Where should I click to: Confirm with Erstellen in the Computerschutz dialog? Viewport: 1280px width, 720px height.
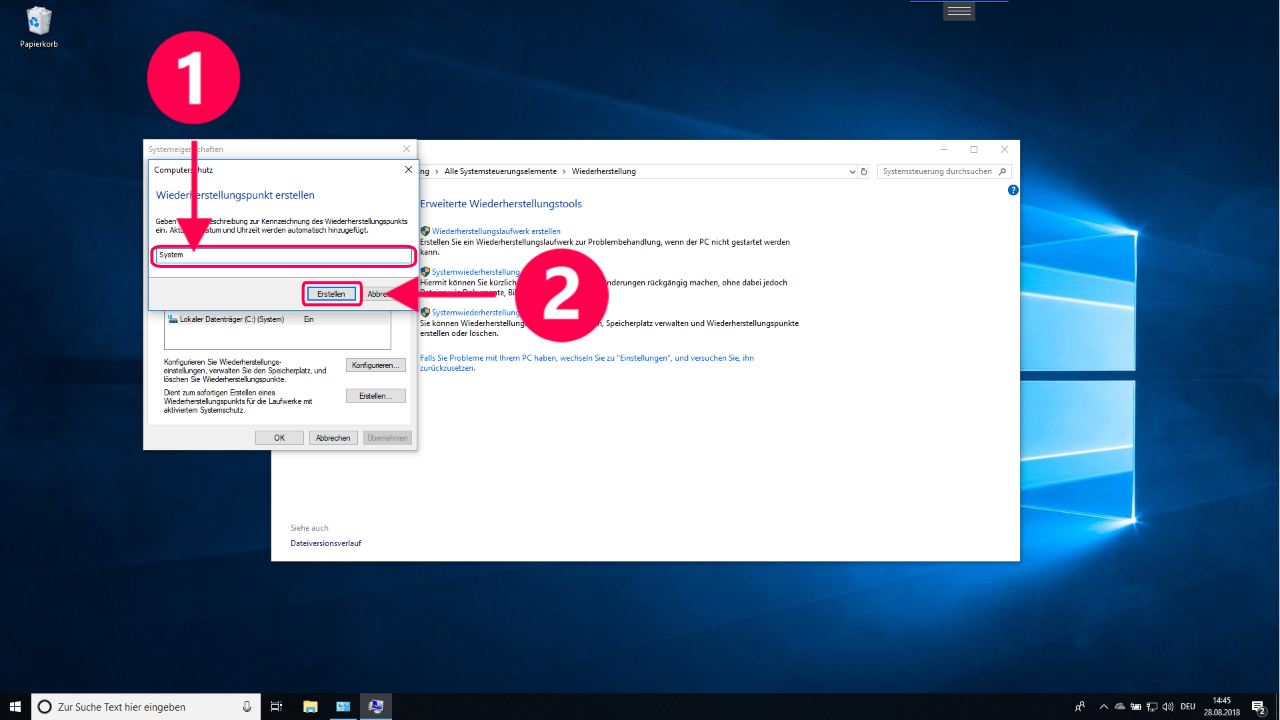click(x=331, y=294)
